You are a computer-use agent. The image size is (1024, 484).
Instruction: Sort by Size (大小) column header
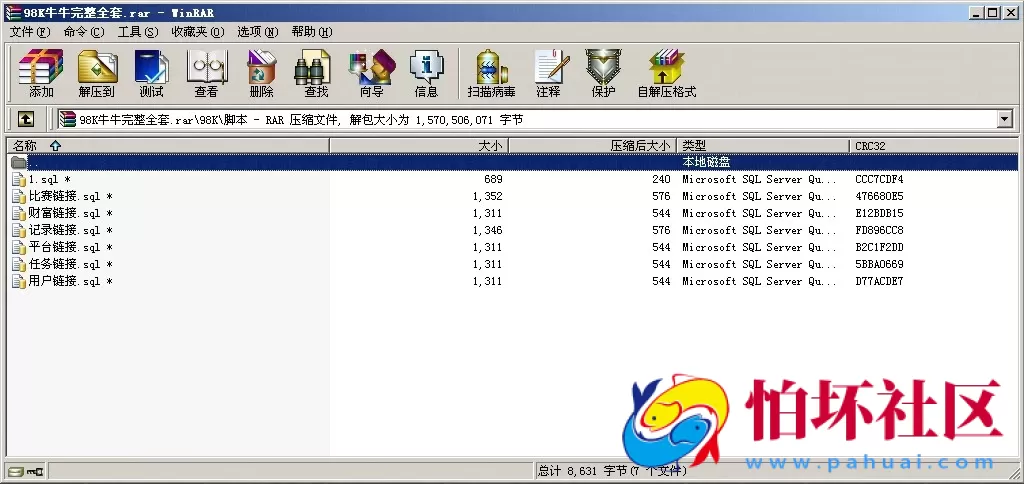pyautogui.click(x=419, y=146)
